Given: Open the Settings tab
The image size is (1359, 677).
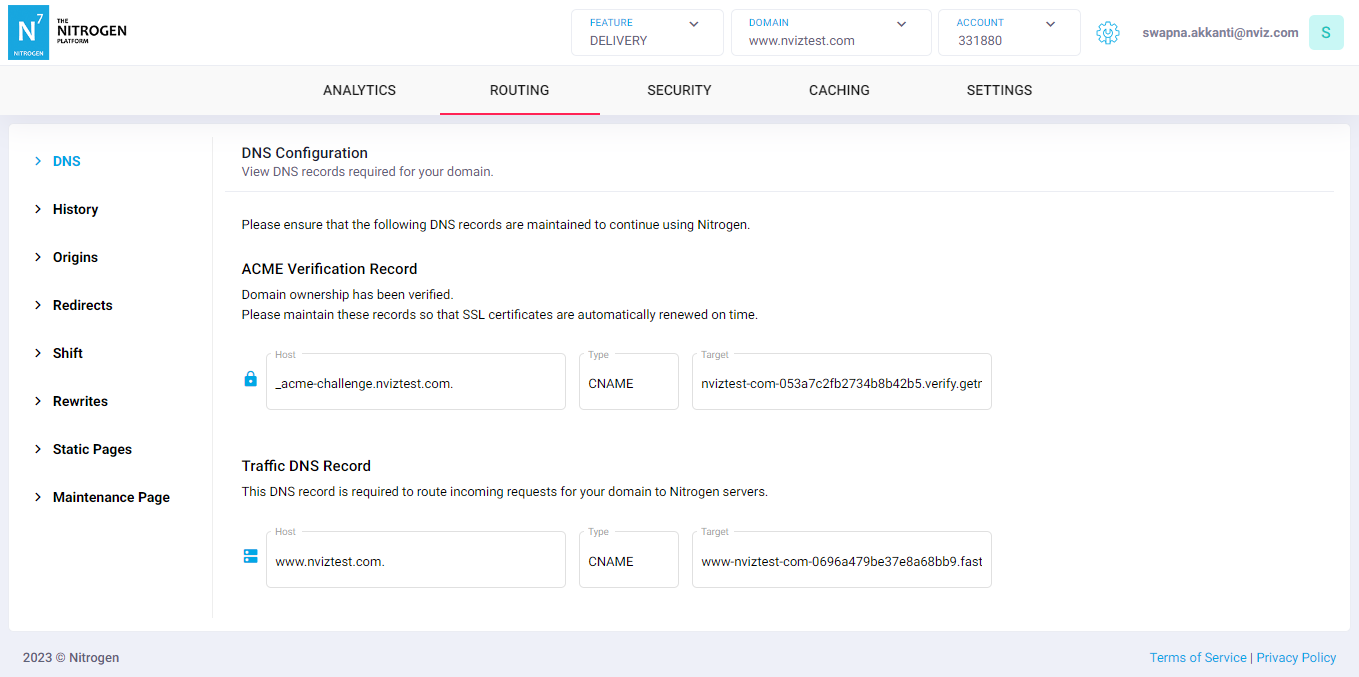Looking at the screenshot, I should click(x=999, y=90).
